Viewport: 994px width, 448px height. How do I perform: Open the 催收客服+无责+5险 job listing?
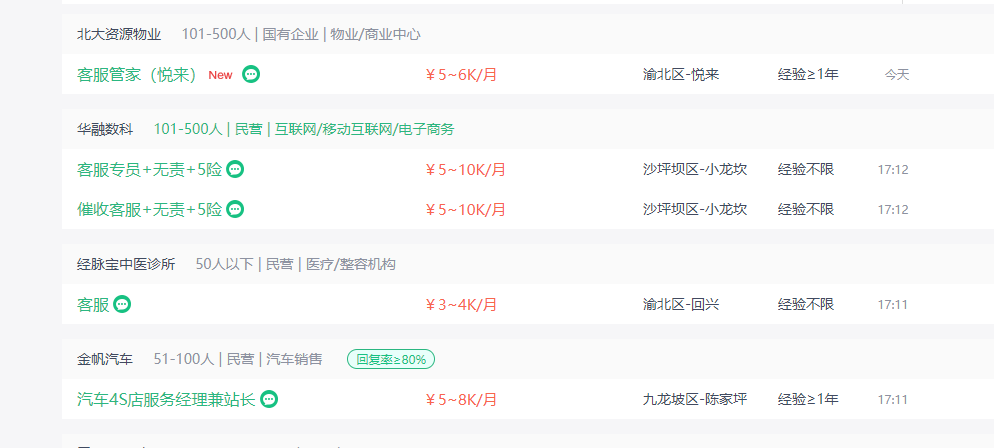pos(150,209)
